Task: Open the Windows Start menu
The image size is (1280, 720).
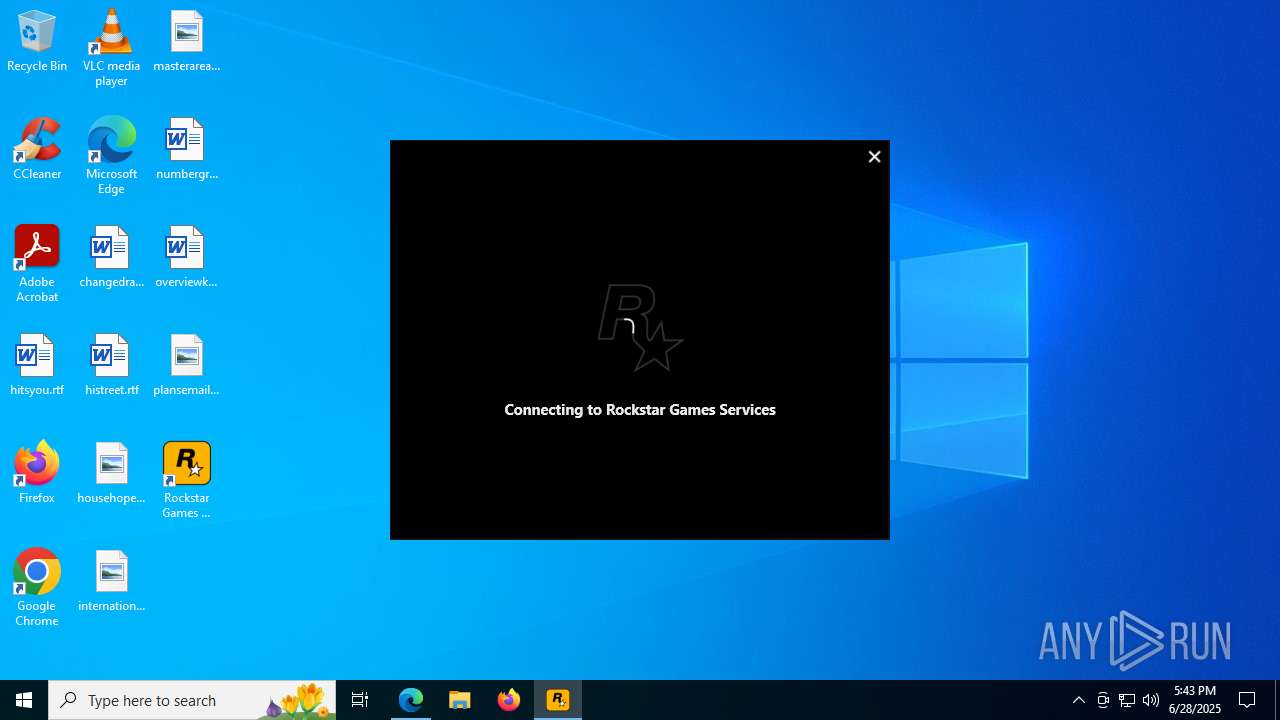Action: [24, 700]
